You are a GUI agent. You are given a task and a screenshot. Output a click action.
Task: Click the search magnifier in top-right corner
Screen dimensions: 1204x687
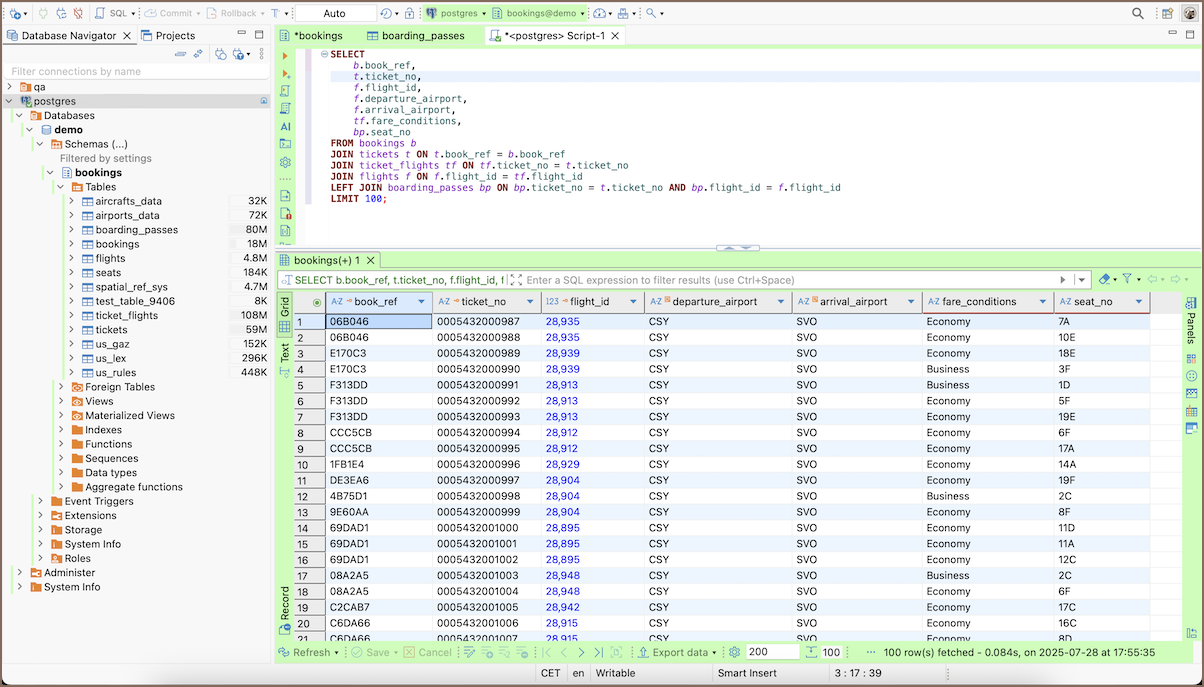[1138, 14]
